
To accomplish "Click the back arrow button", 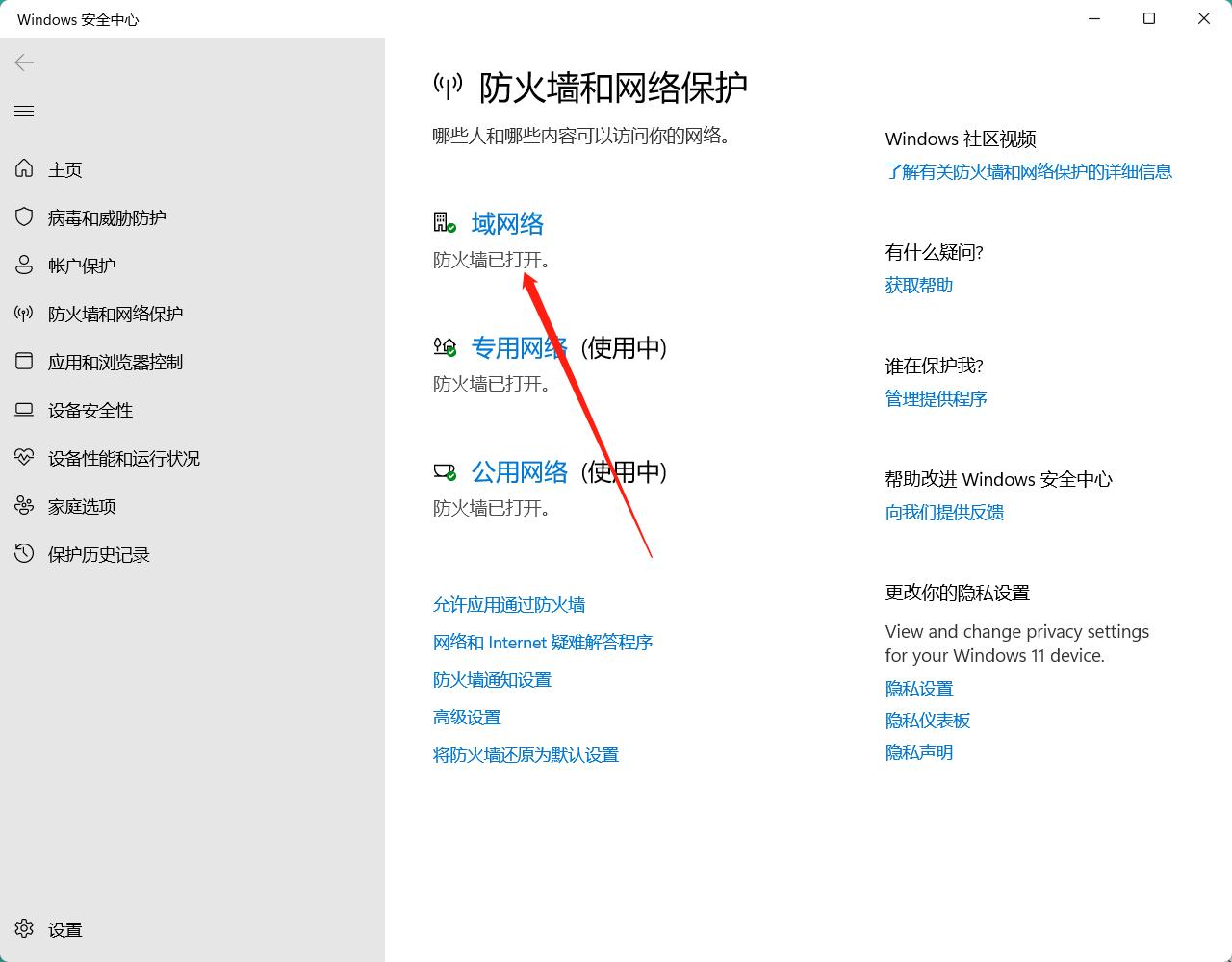I will (23, 63).
